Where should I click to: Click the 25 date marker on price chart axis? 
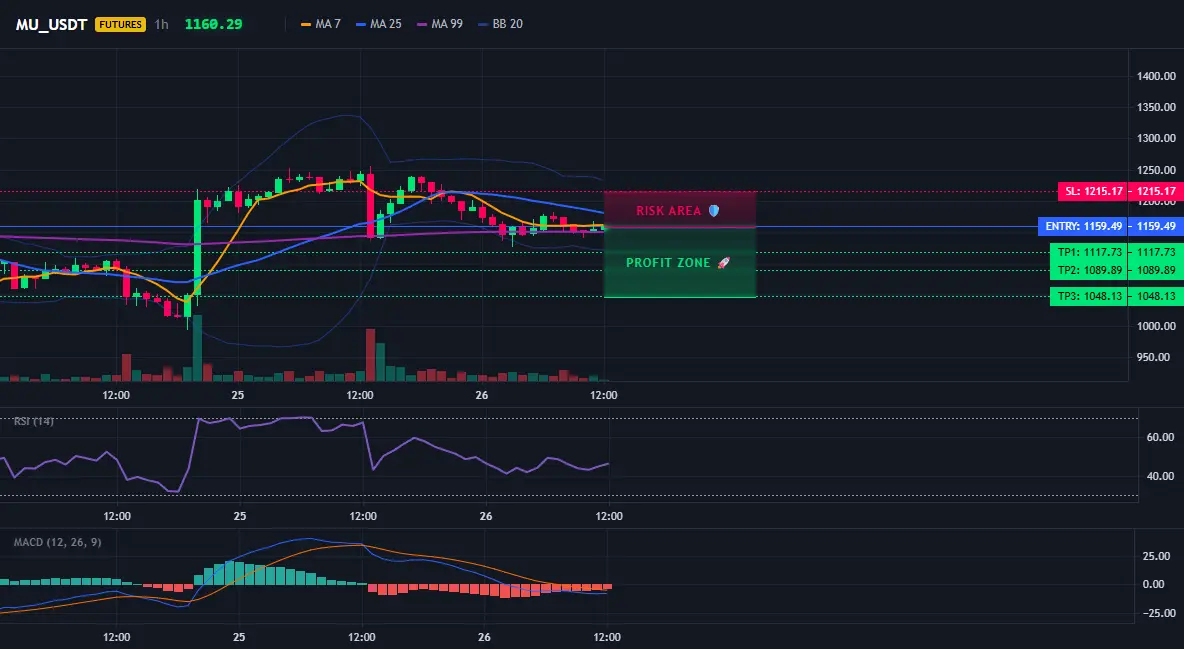tap(238, 395)
